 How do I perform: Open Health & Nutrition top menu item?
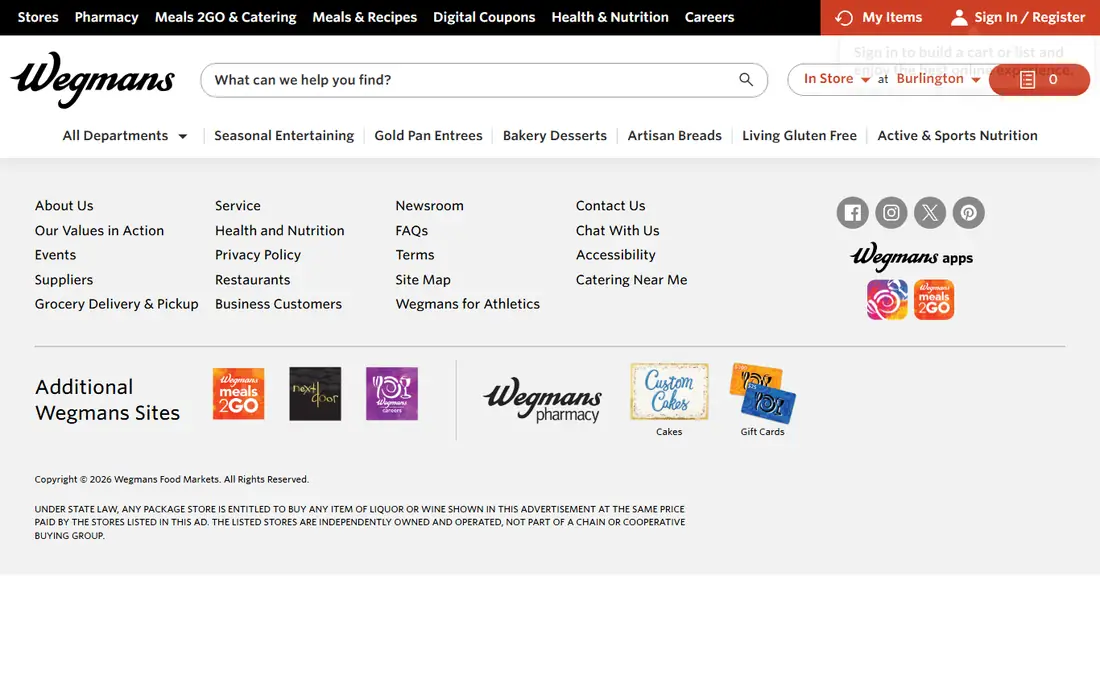[610, 17]
